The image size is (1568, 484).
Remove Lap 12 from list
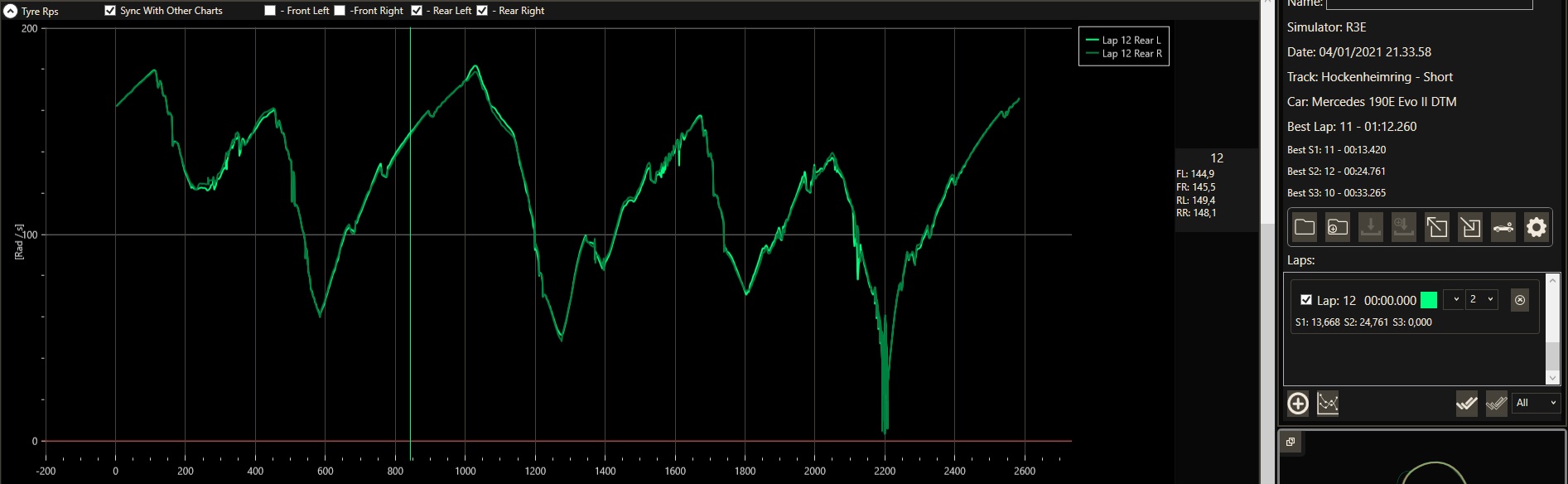(1520, 300)
